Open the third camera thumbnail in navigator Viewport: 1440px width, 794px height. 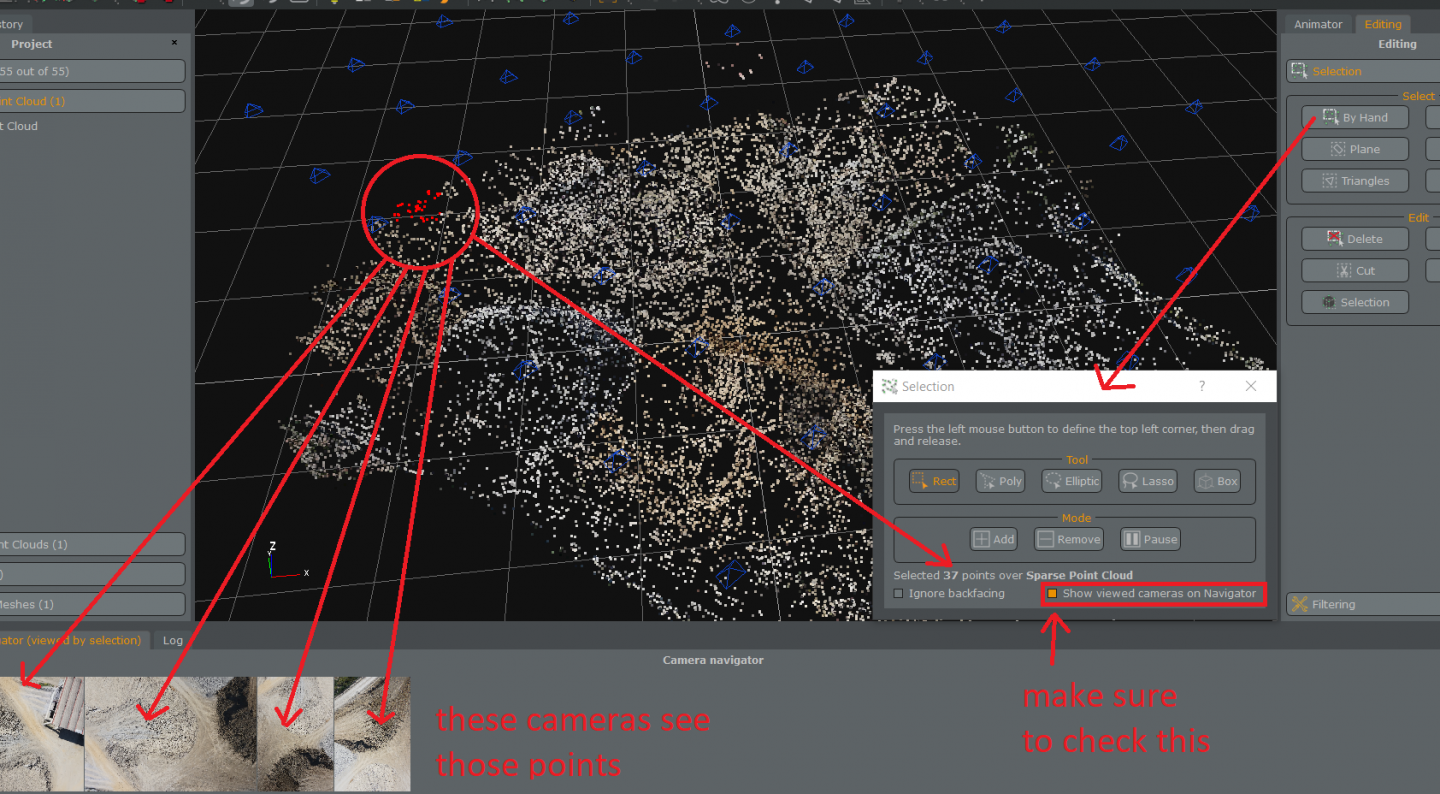point(295,734)
